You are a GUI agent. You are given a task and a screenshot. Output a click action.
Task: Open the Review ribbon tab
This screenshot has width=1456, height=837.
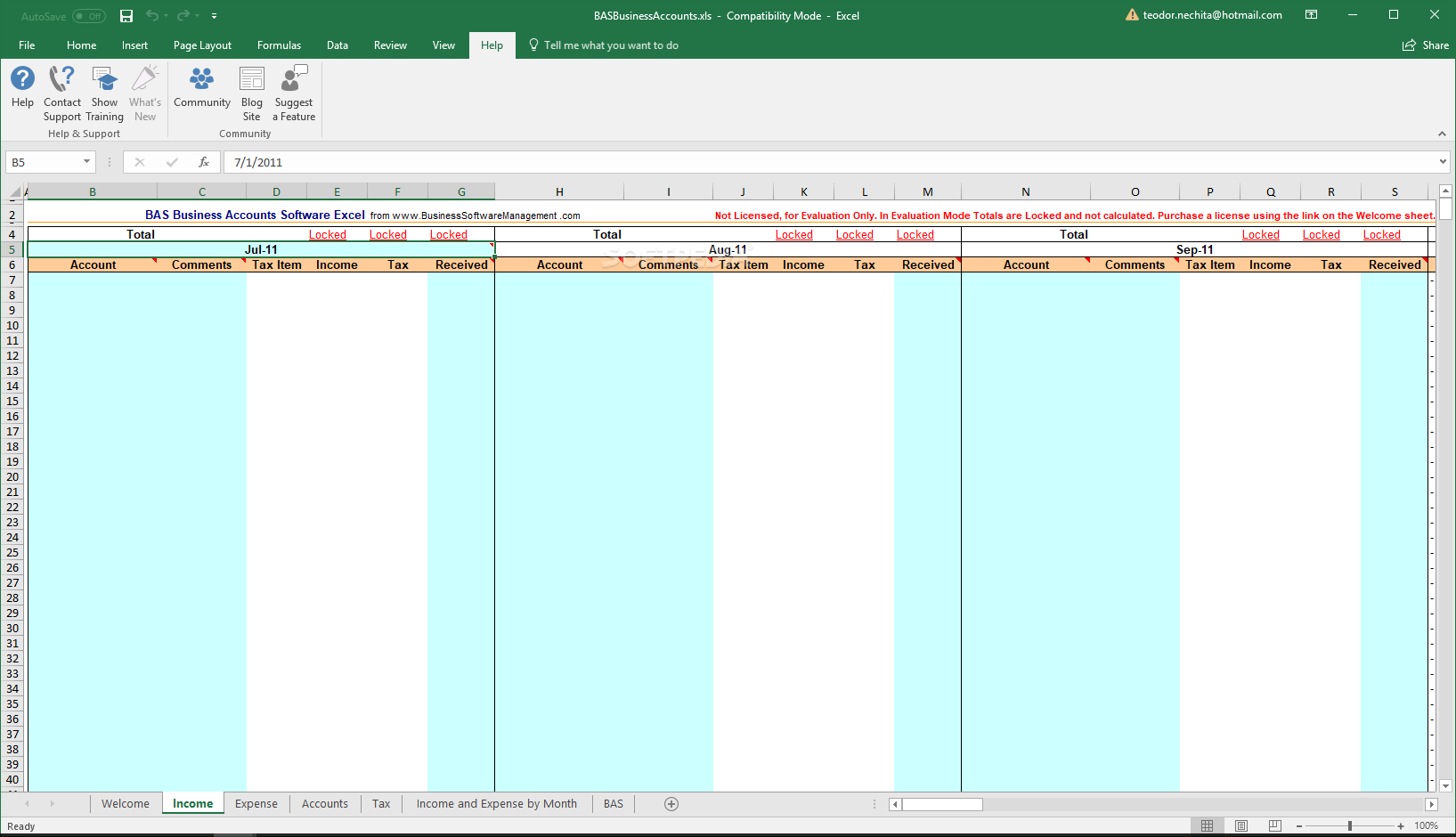pos(390,45)
